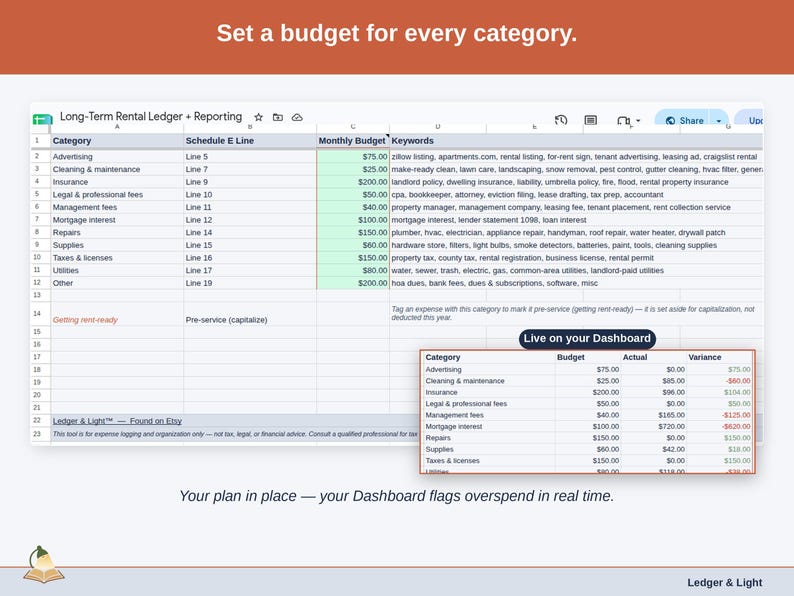Select the $100.00 Mortgage interest budget cell
The image size is (794, 596).
click(353, 220)
